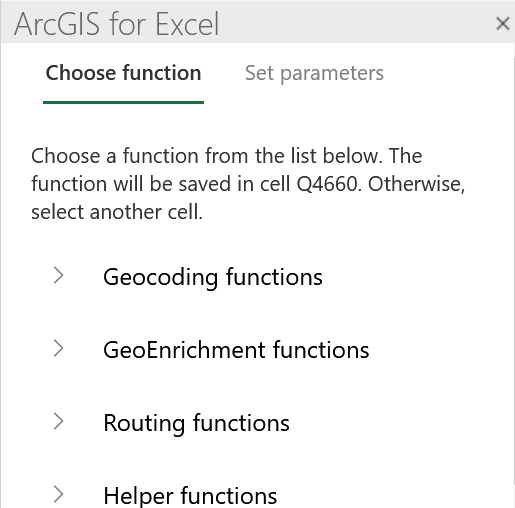The width and height of the screenshot is (515, 508).
Task: Expand the Helper functions chevron
Action: pyautogui.click(x=59, y=494)
